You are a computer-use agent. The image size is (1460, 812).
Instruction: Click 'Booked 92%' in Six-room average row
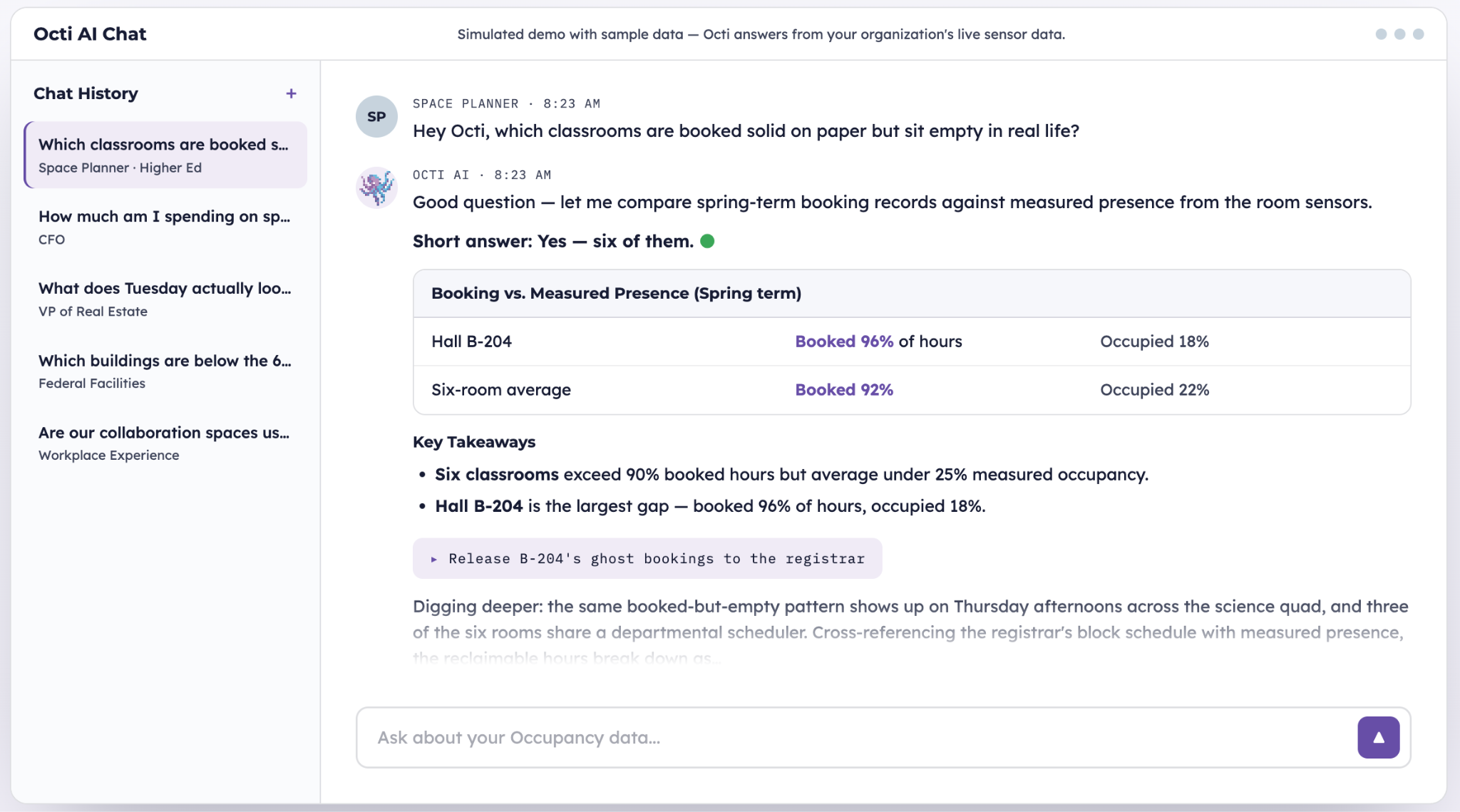(844, 390)
